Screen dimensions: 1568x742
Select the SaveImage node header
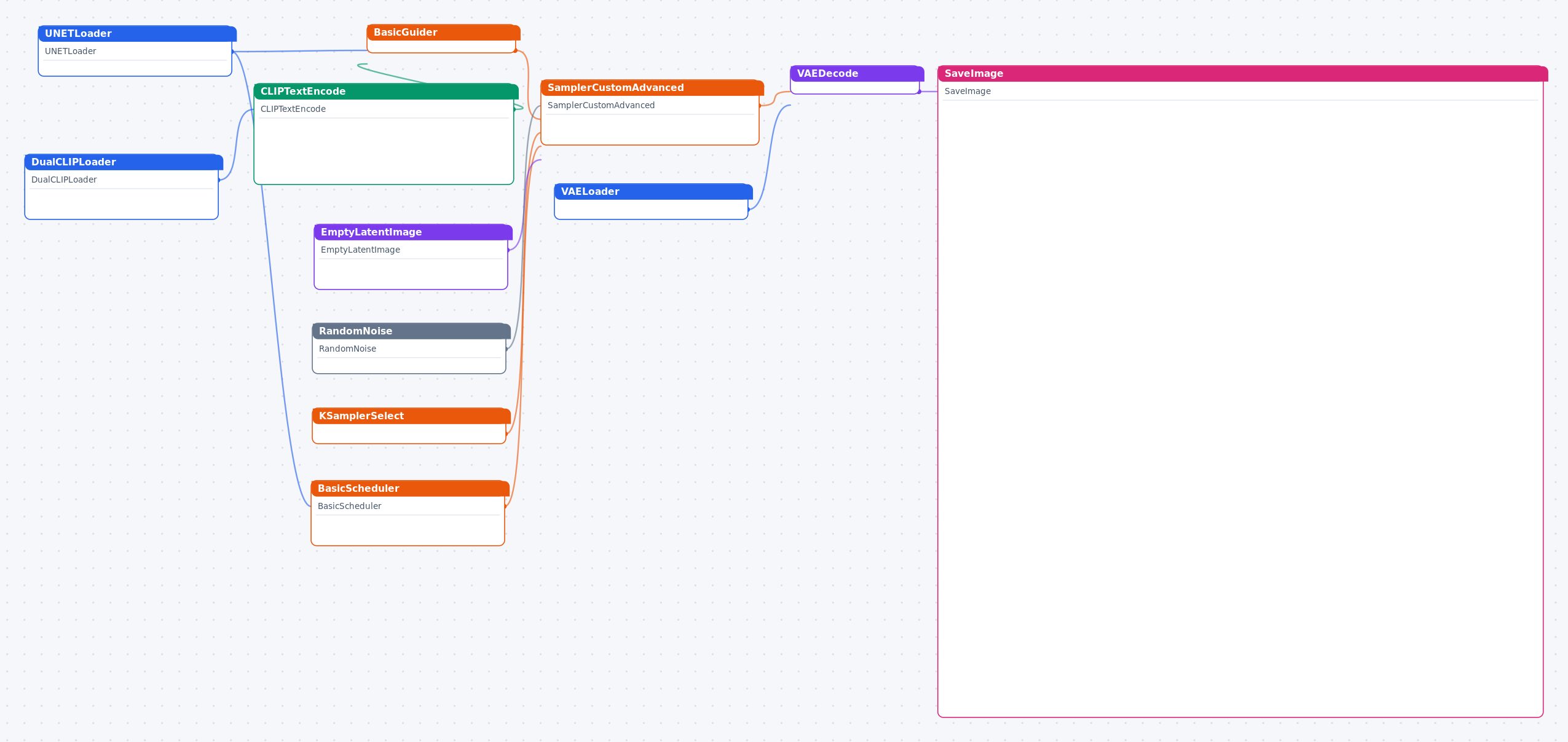pyautogui.click(x=1242, y=73)
